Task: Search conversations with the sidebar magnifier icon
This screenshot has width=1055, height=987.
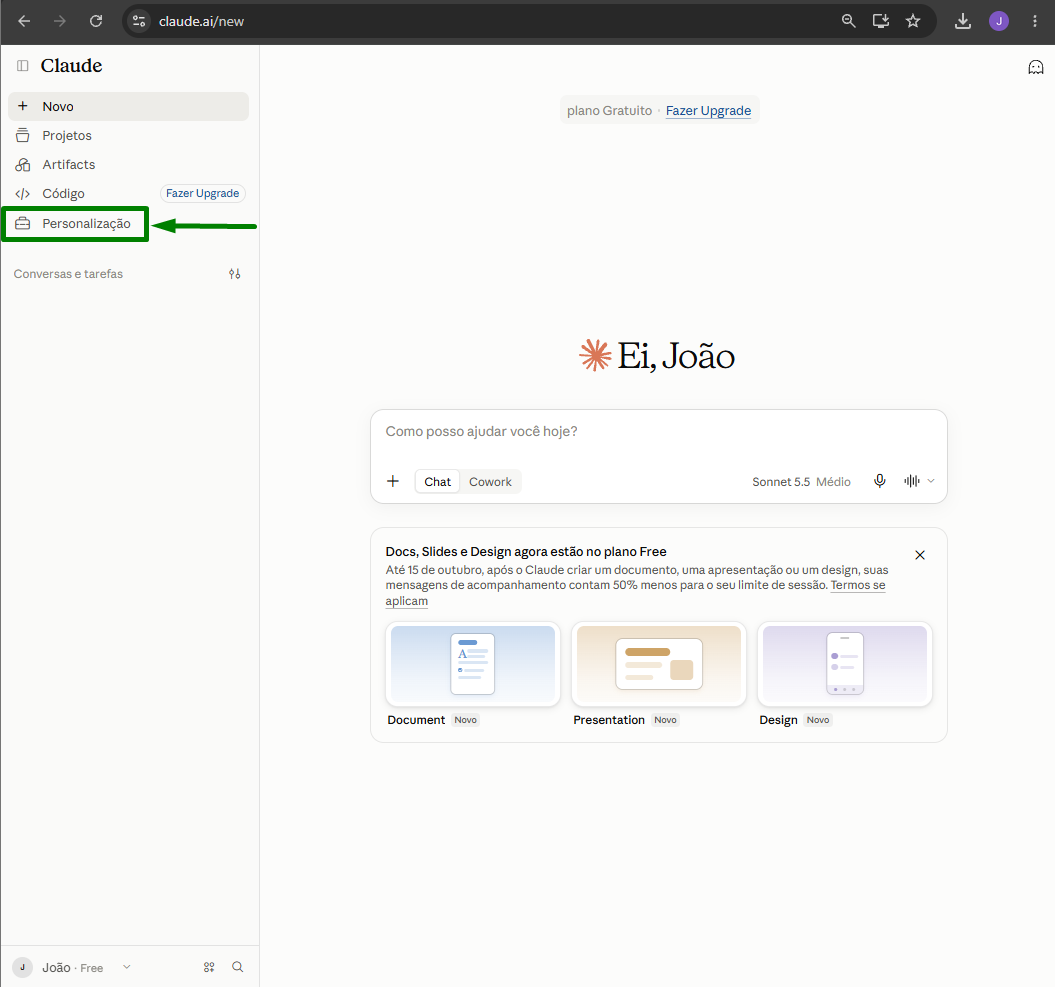Action: pos(238,967)
